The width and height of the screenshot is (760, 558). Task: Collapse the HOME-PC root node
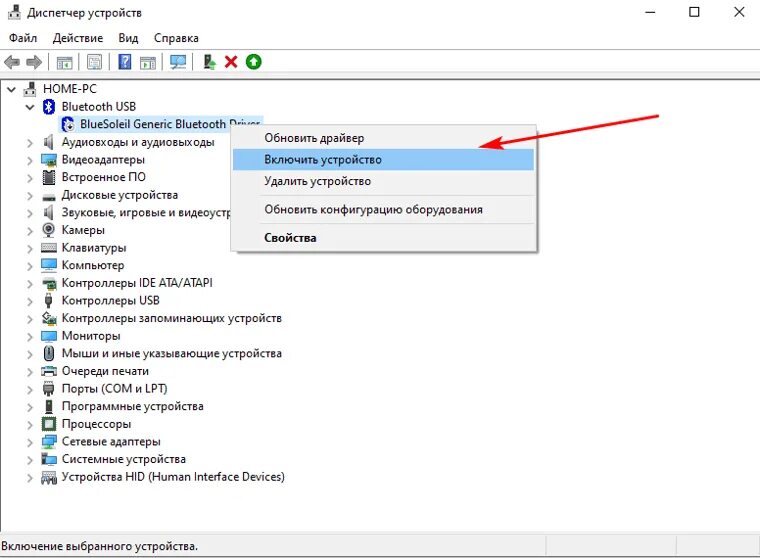[11, 89]
